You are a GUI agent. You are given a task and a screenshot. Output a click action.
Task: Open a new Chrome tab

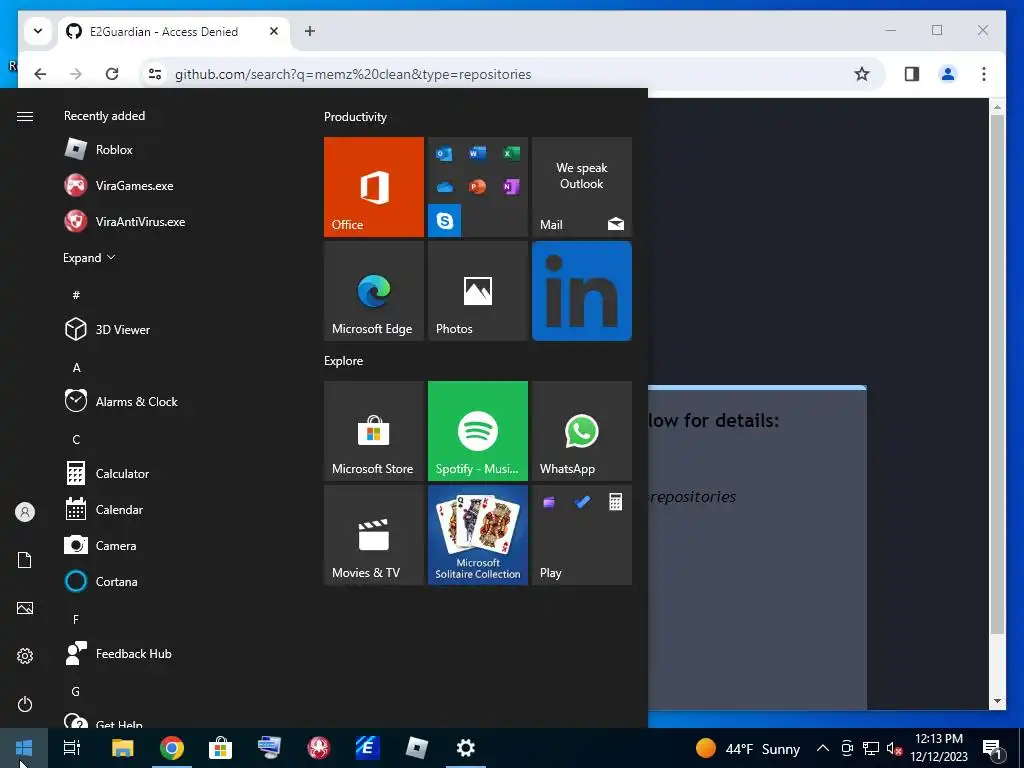click(310, 31)
